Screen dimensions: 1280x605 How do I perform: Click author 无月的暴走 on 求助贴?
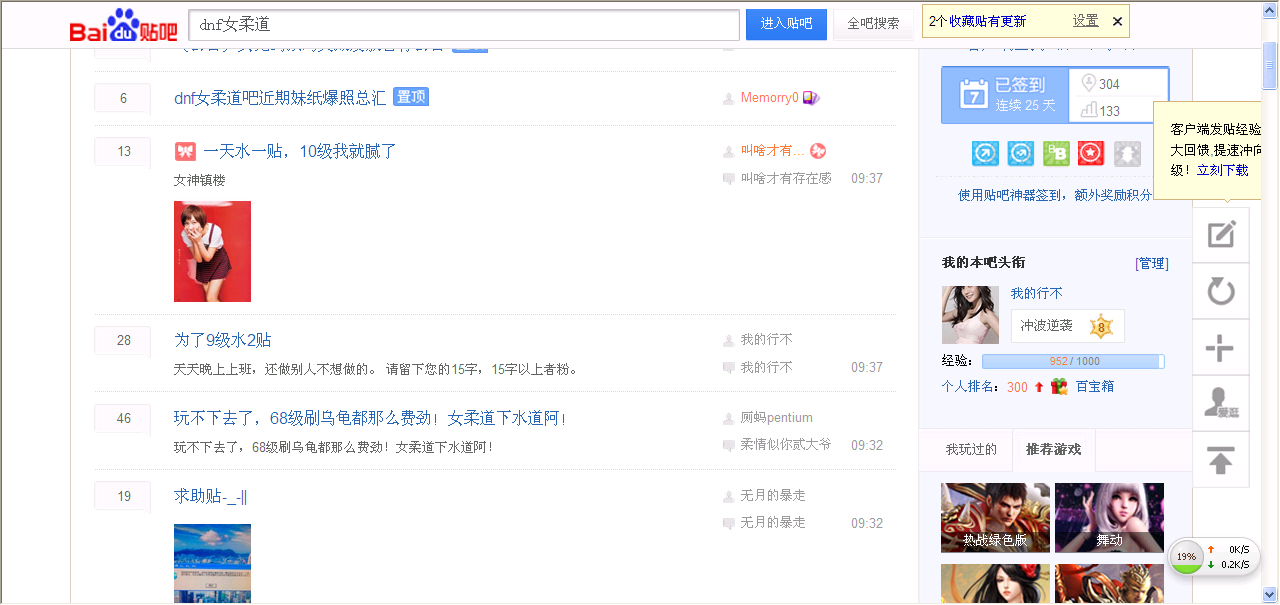click(x=772, y=496)
